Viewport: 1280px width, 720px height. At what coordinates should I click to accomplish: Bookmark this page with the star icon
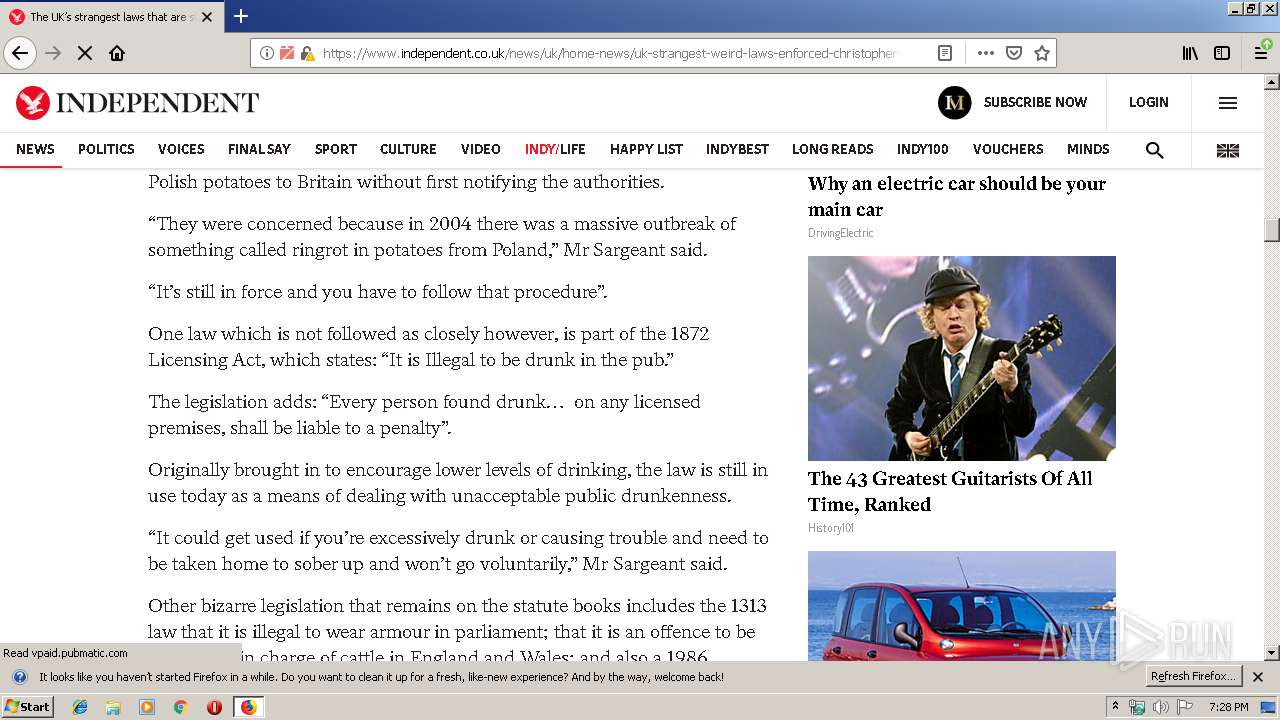(x=1042, y=53)
